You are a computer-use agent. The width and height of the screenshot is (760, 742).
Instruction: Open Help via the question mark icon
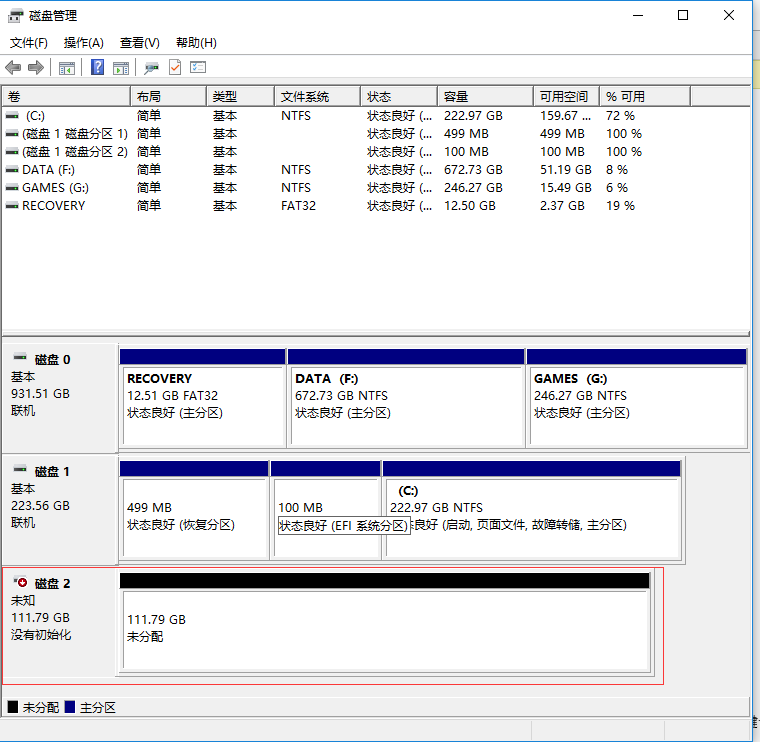click(98, 67)
